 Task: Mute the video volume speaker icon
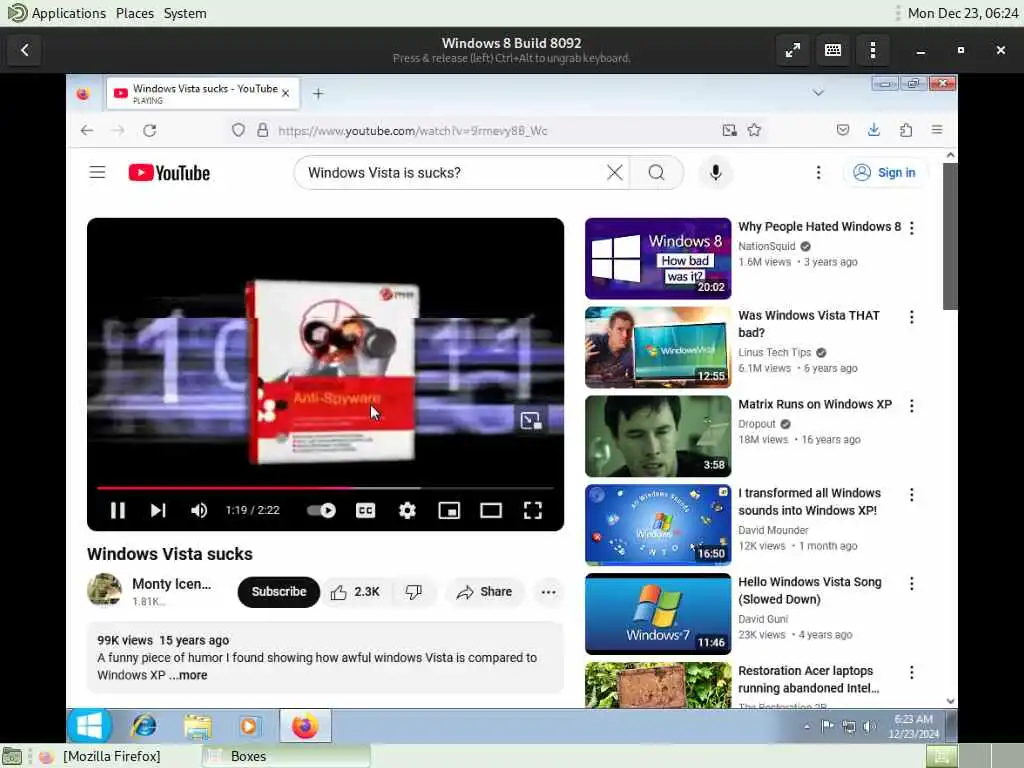click(199, 510)
